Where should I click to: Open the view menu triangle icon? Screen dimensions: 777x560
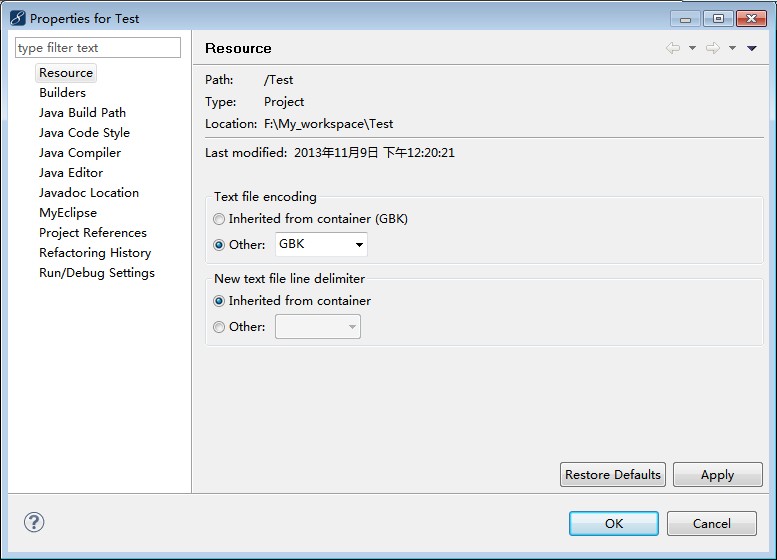pos(752,48)
